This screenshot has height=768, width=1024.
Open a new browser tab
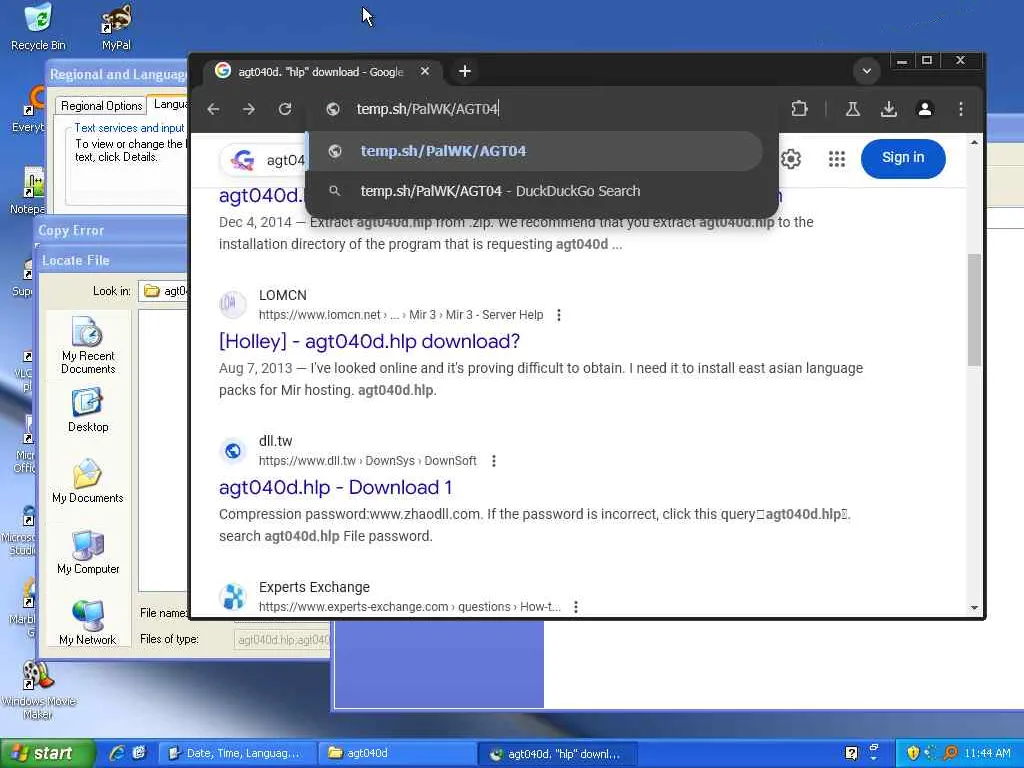[464, 71]
